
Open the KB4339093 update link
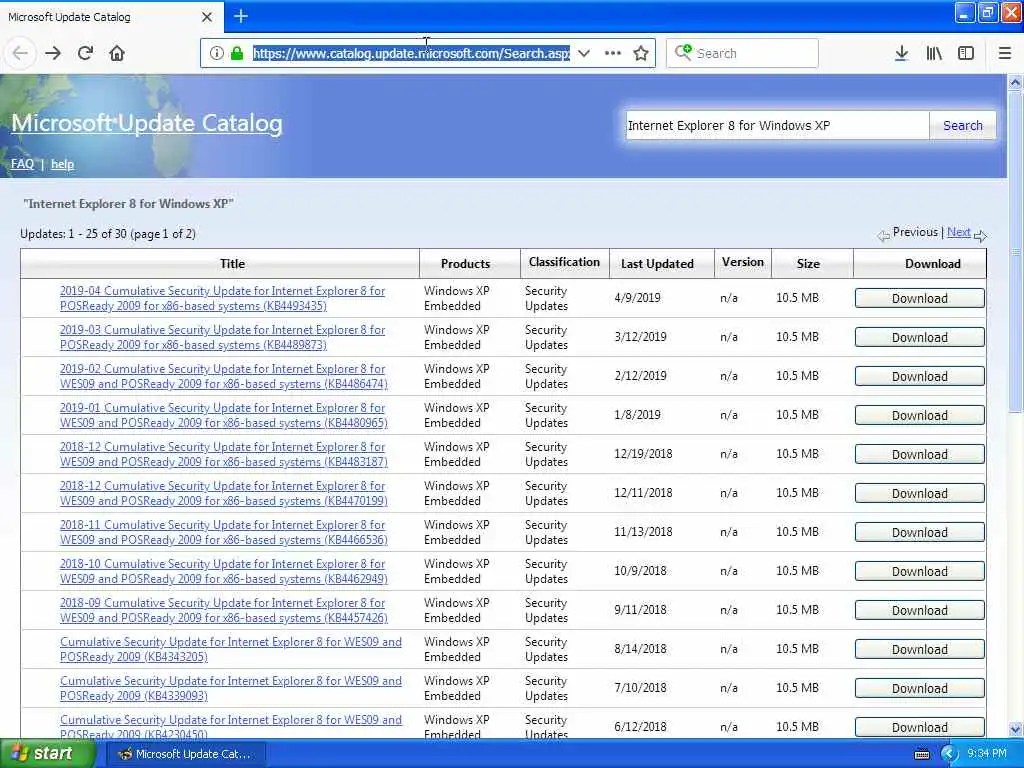pyautogui.click(x=231, y=688)
